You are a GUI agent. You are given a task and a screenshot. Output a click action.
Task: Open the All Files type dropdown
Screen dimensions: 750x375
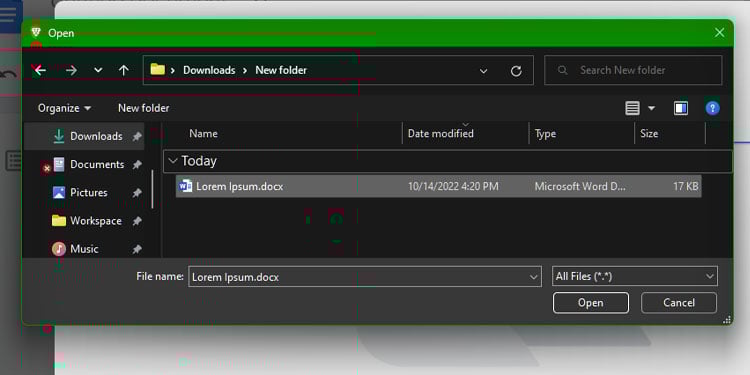coord(635,276)
